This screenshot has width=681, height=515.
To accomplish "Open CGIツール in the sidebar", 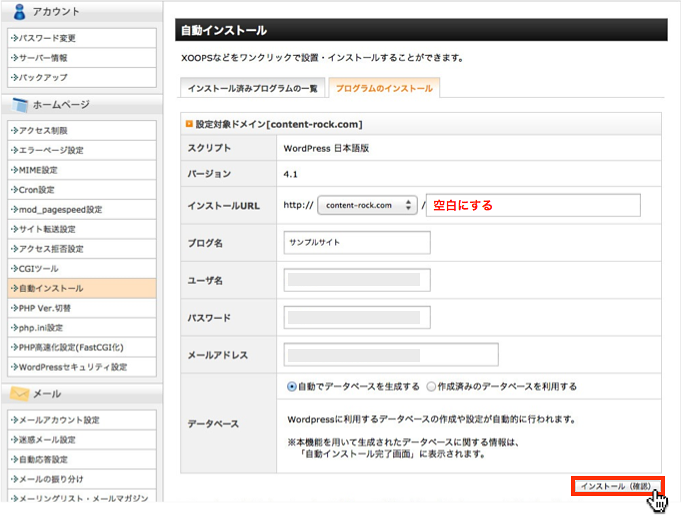I will (x=82, y=269).
